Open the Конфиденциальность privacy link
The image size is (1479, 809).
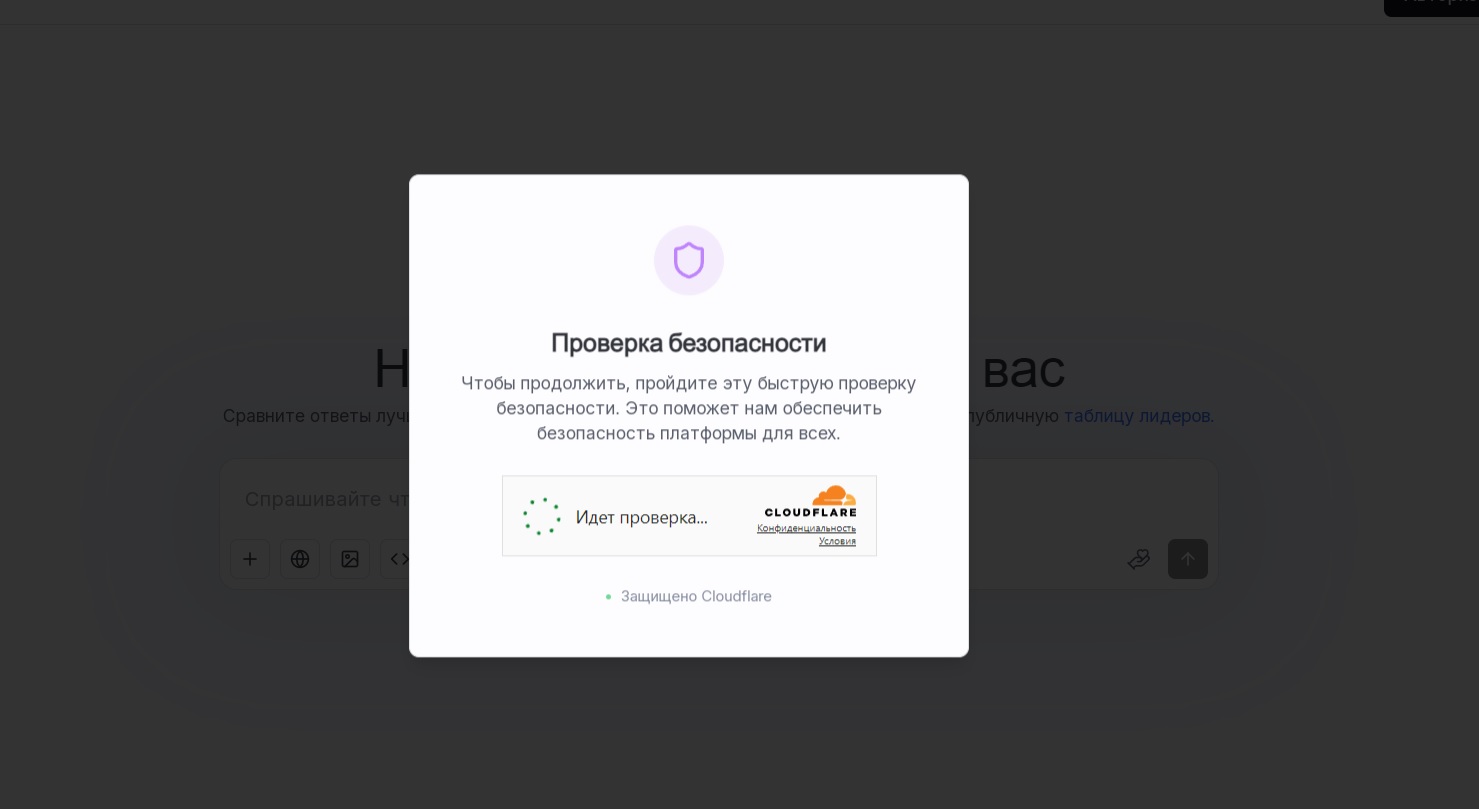(806, 528)
